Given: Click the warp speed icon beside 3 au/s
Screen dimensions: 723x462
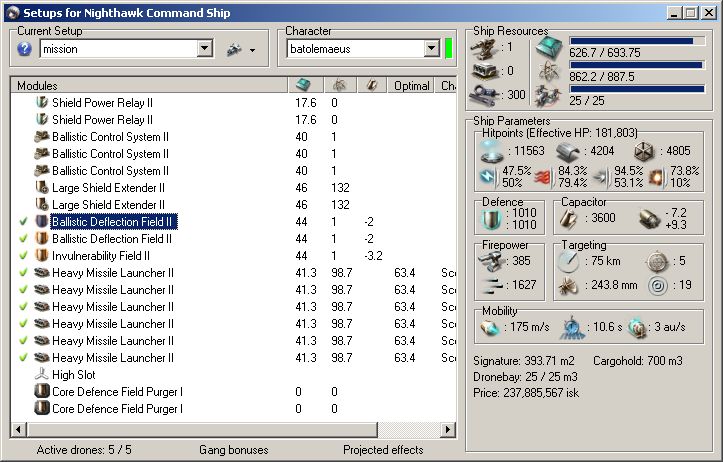Looking at the screenshot, I should (x=638, y=328).
